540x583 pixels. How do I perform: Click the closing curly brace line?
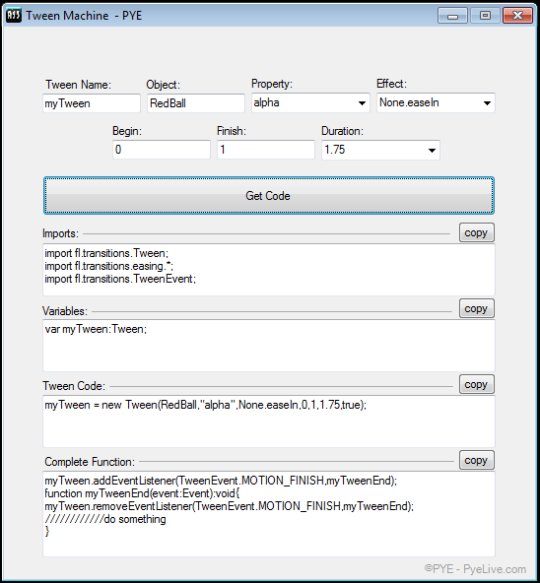(x=47, y=532)
